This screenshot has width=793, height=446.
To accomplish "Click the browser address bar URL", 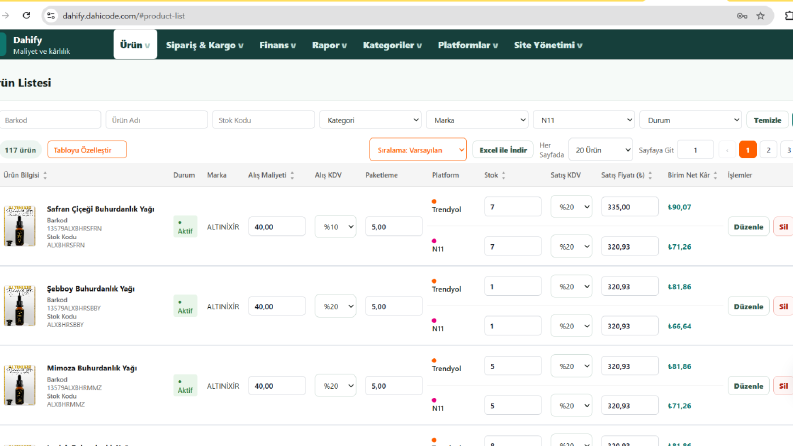I will click(123, 16).
